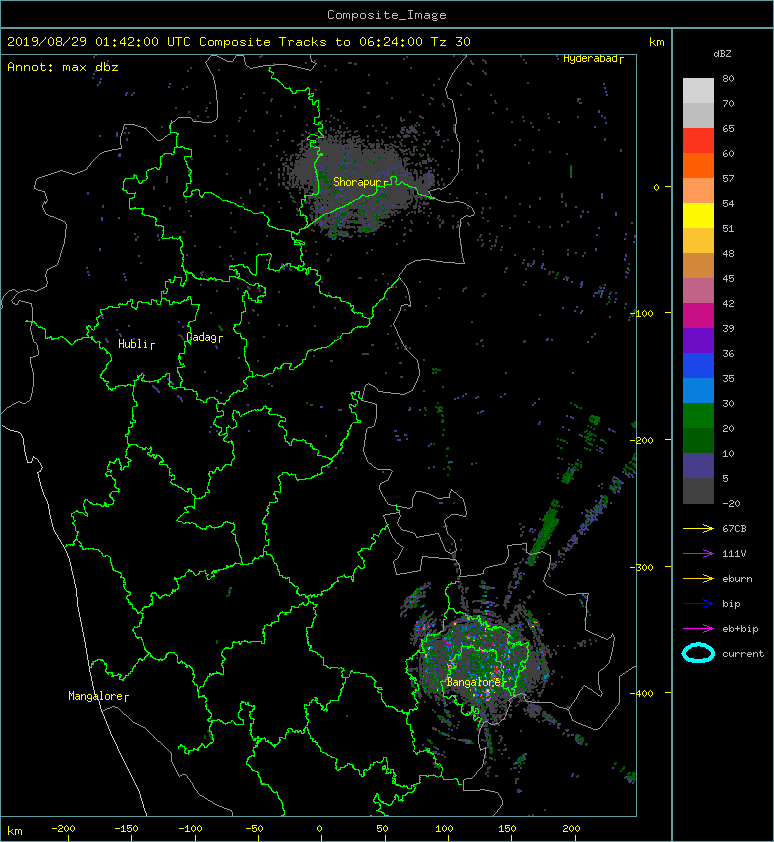774x842 pixels.
Task: Click the km label at top right
Action: click(656, 42)
